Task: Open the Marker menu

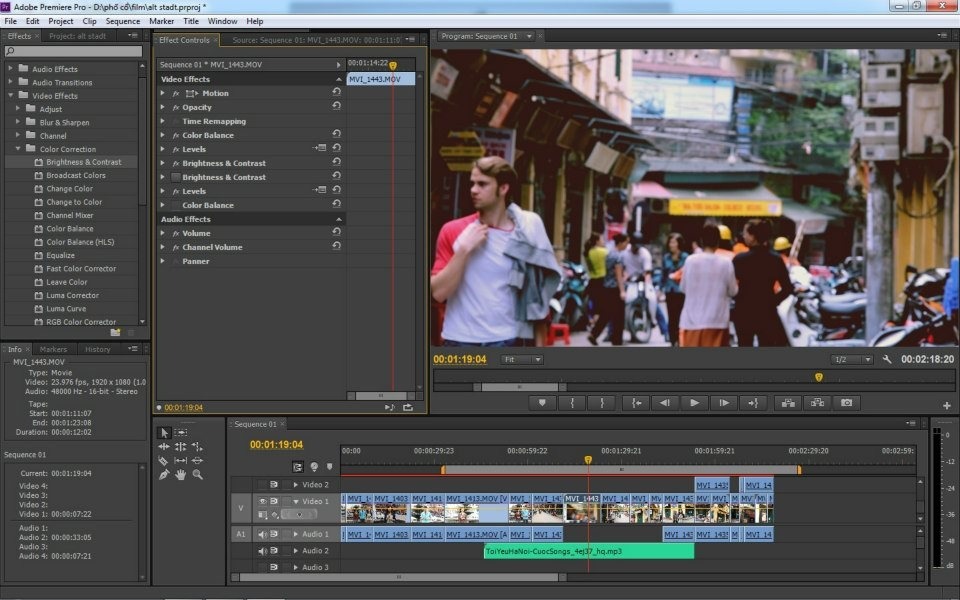Action: (x=162, y=21)
